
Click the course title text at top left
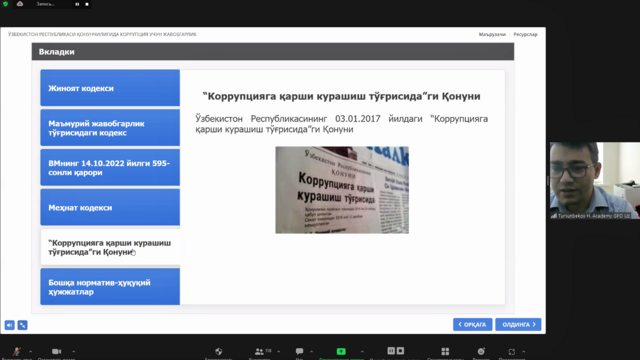(x=102, y=34)
